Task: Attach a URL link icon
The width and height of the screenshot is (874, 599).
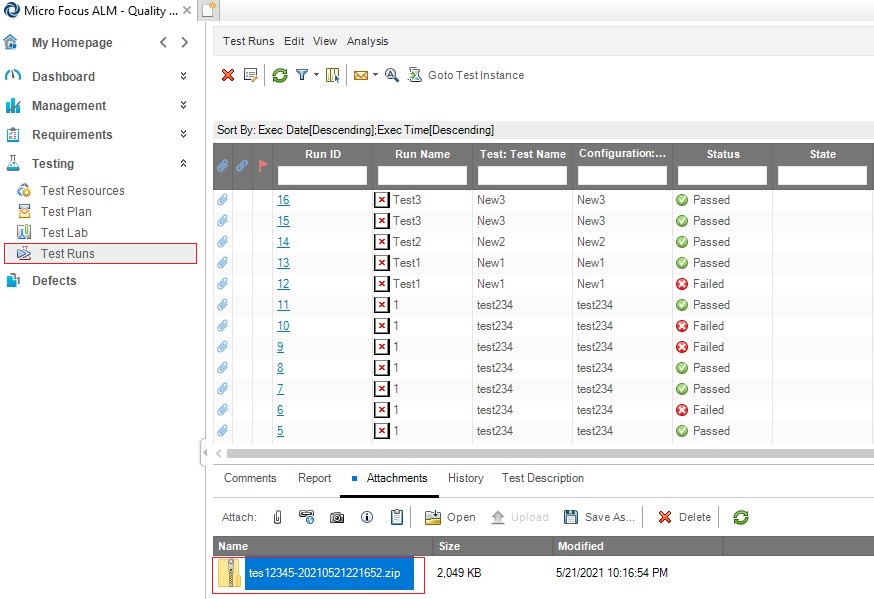Action: [307, 517]
